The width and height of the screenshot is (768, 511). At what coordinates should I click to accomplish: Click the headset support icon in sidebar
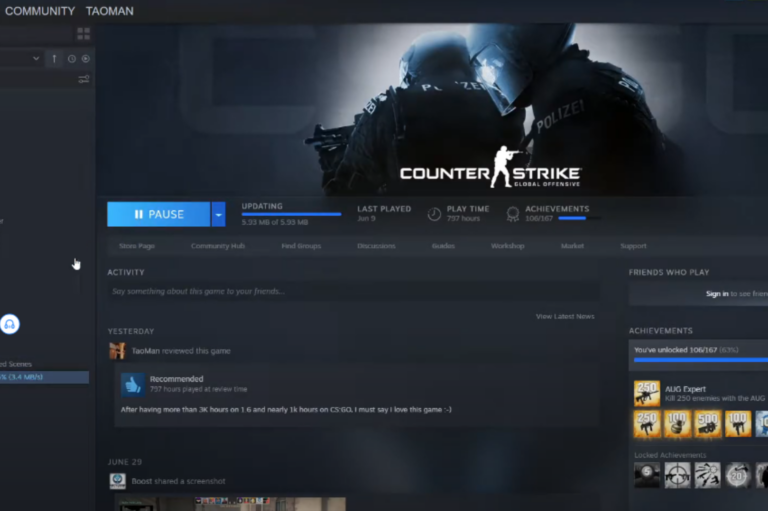pos(9,324)
